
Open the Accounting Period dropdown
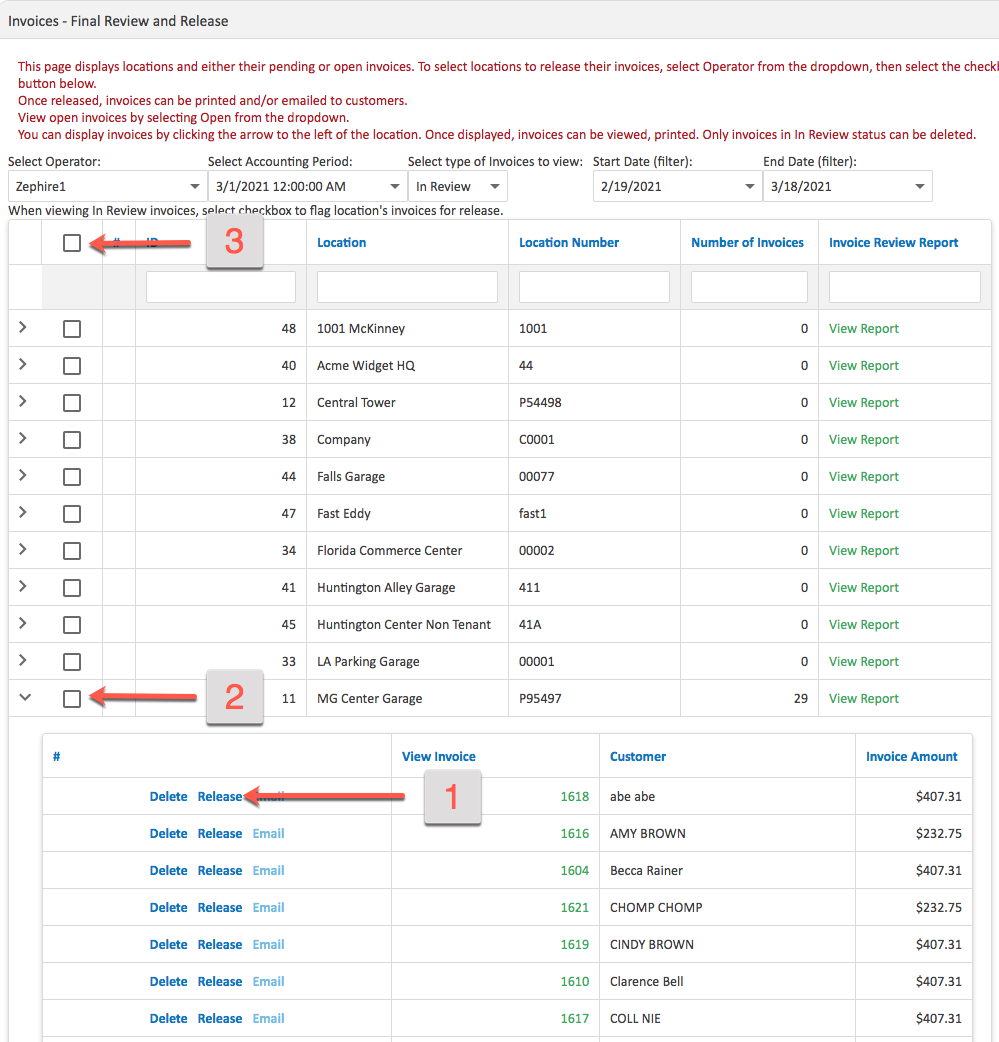coord(305,186)
